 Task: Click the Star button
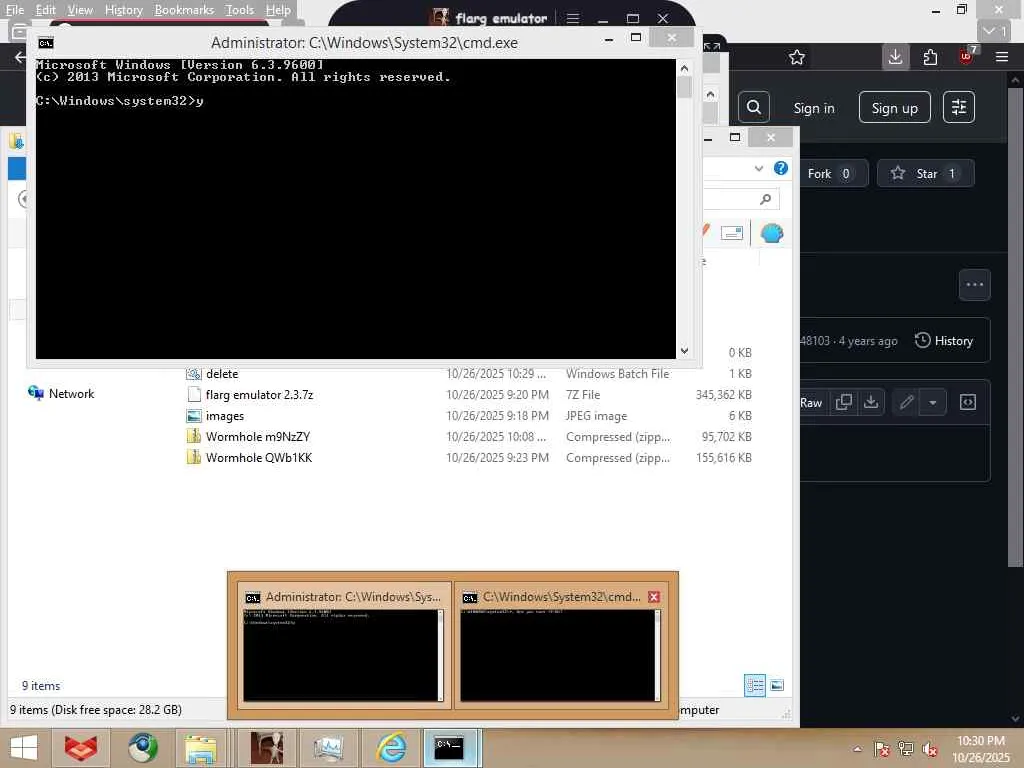925,174
